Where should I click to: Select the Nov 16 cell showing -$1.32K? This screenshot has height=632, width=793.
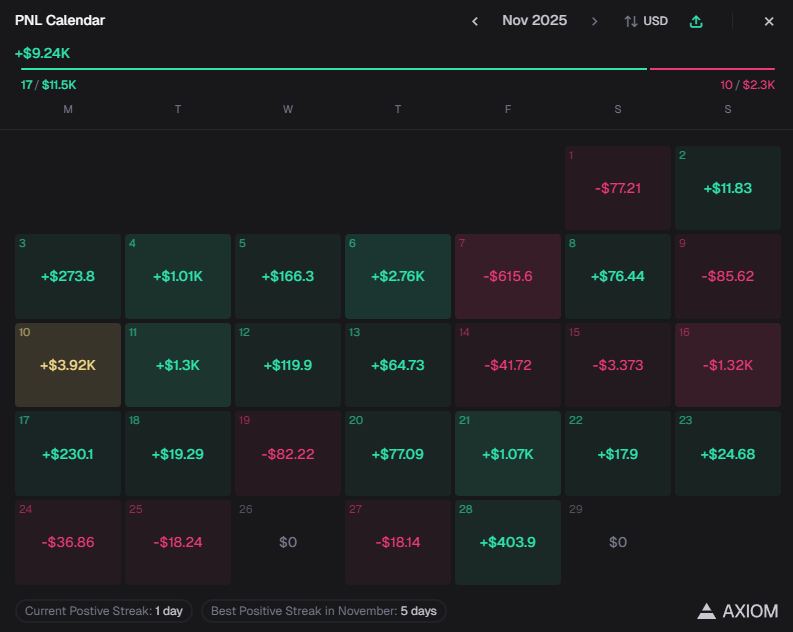(728, 365)
